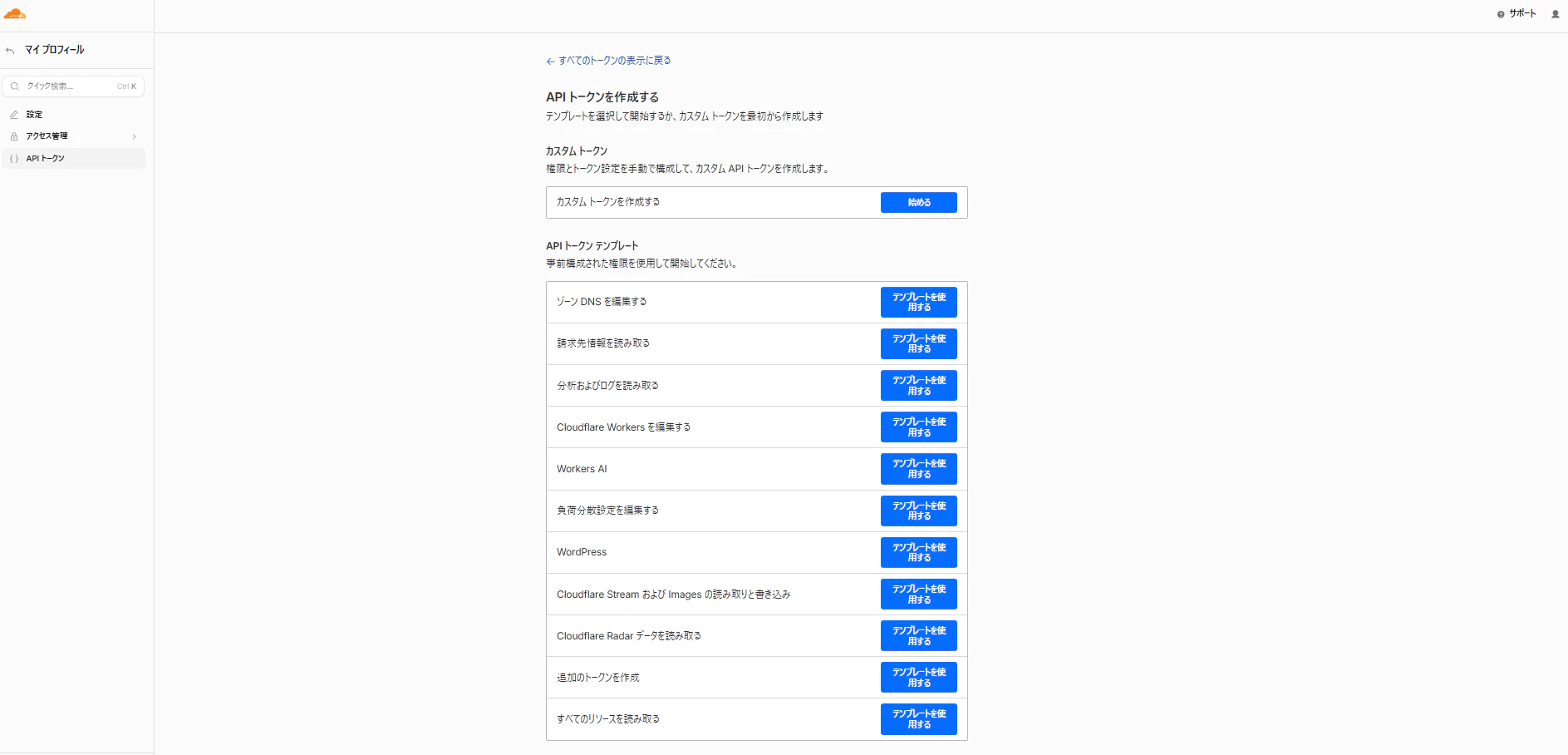Click the Cloudflare Radar データを読み取る row label
This screenshot has height=755, width=1568.
point(629,636)
